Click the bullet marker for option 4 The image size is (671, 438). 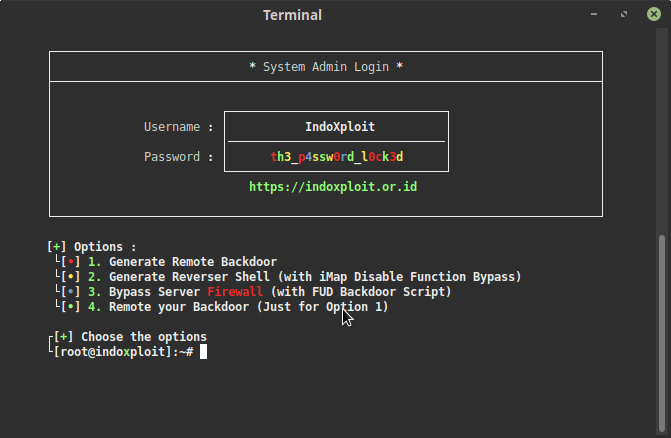coord(70,307)
